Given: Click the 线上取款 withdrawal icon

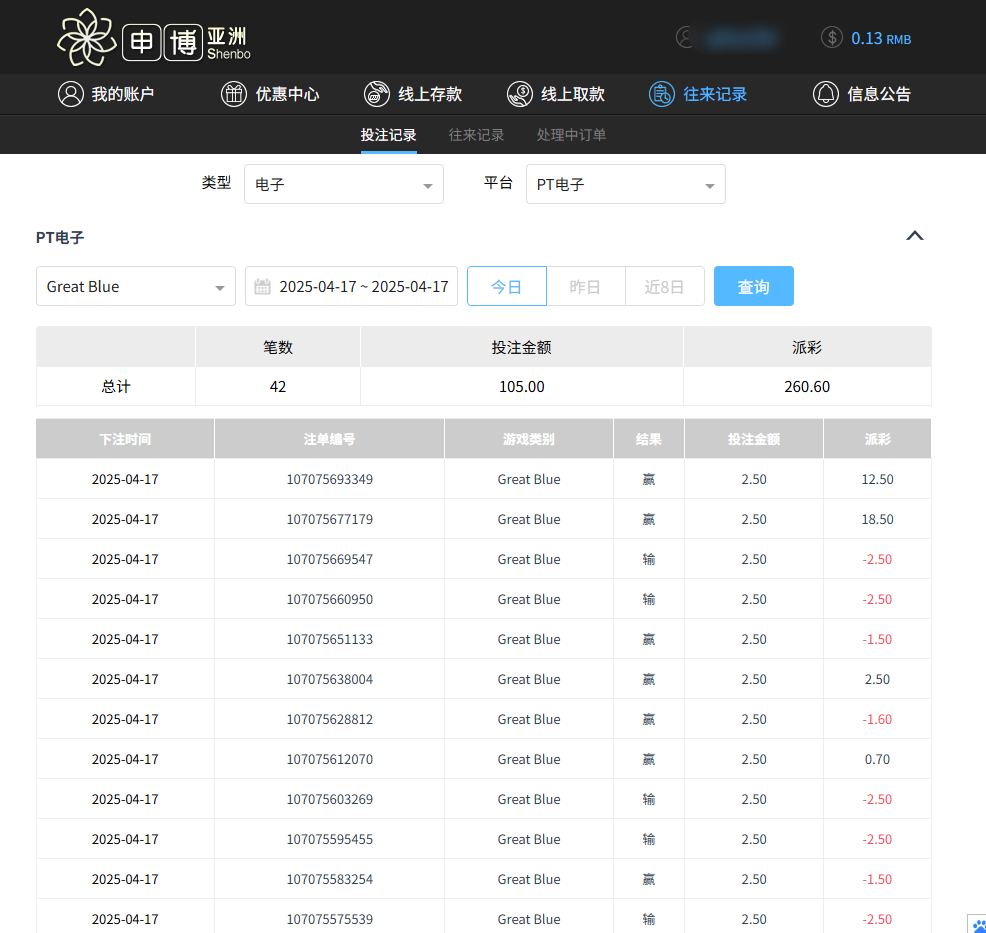Looking at the screenshot, I should (x=520, y=94).
